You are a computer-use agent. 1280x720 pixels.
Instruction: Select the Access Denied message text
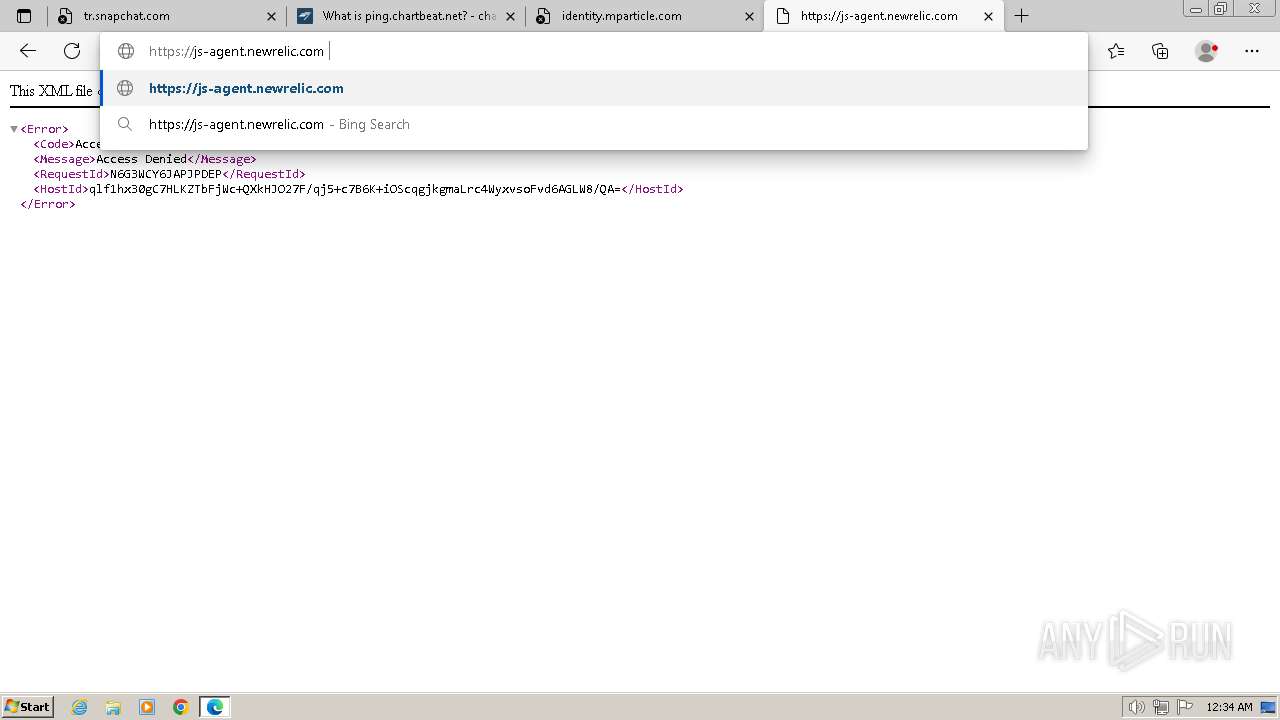point(141,159)
